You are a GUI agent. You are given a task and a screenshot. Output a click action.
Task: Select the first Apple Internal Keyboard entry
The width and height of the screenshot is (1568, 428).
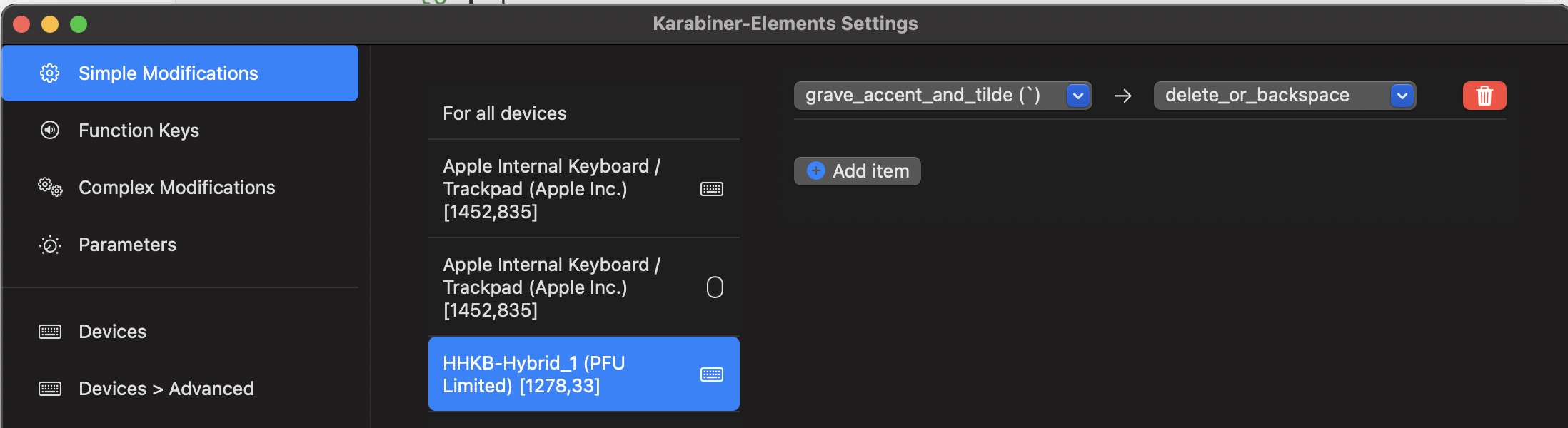583,189
